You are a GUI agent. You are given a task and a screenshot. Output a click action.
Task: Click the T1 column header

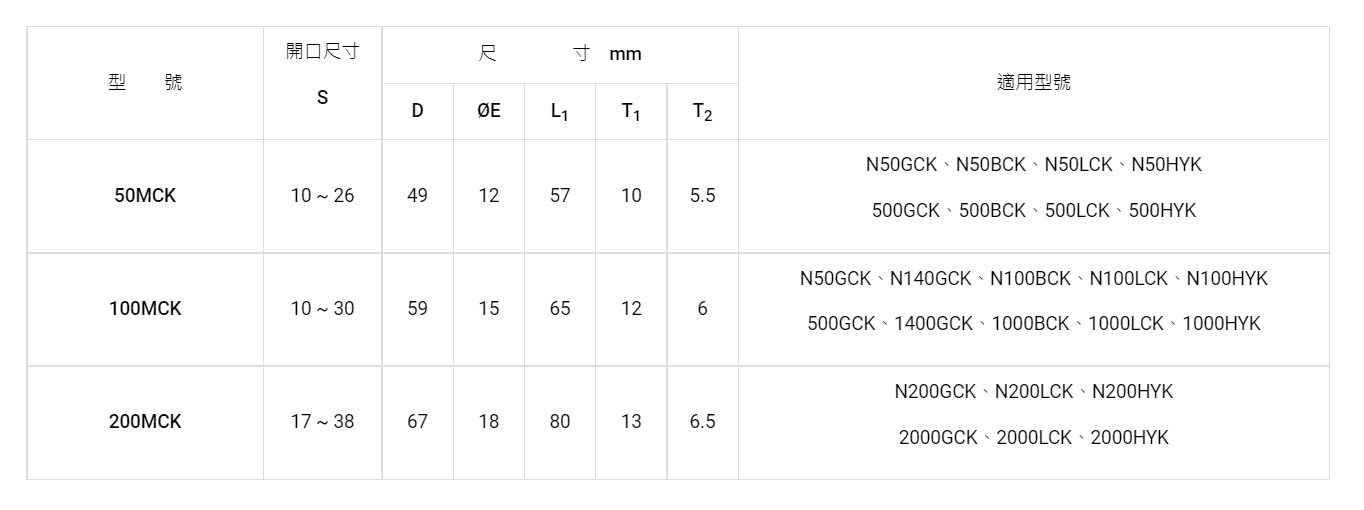click(631, 112)
